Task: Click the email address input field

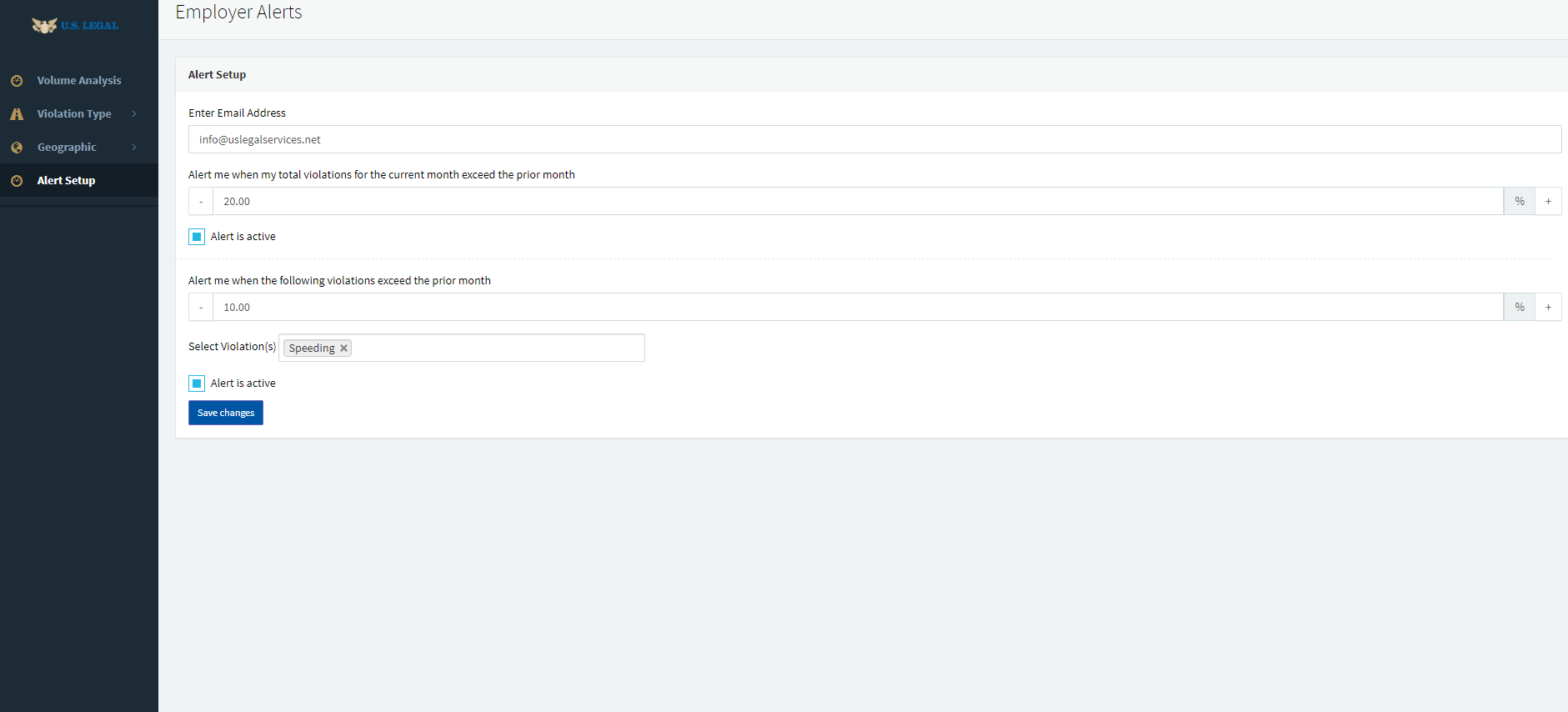Action: [x=874, y=139]
